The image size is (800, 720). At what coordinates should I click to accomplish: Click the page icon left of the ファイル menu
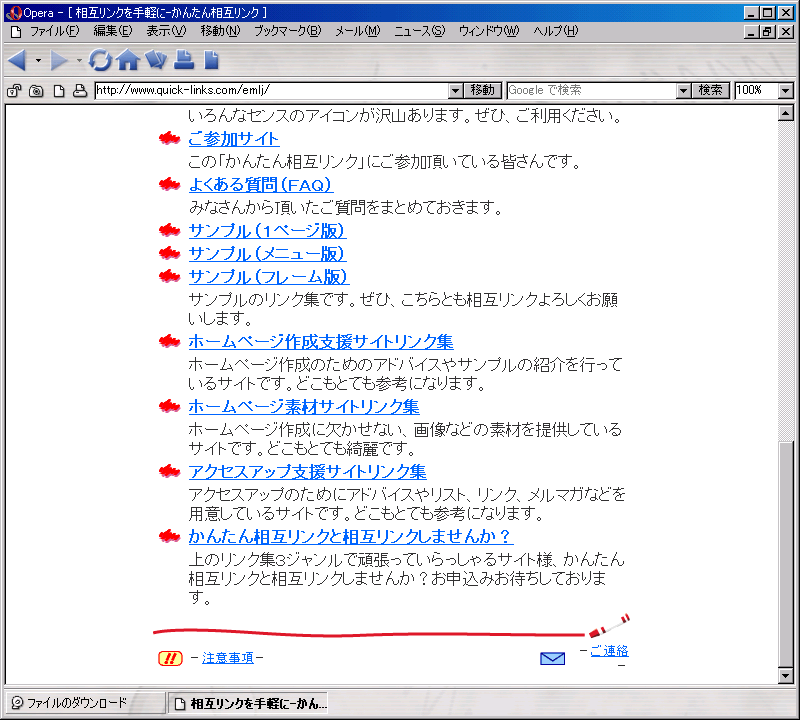coord(16,32)
